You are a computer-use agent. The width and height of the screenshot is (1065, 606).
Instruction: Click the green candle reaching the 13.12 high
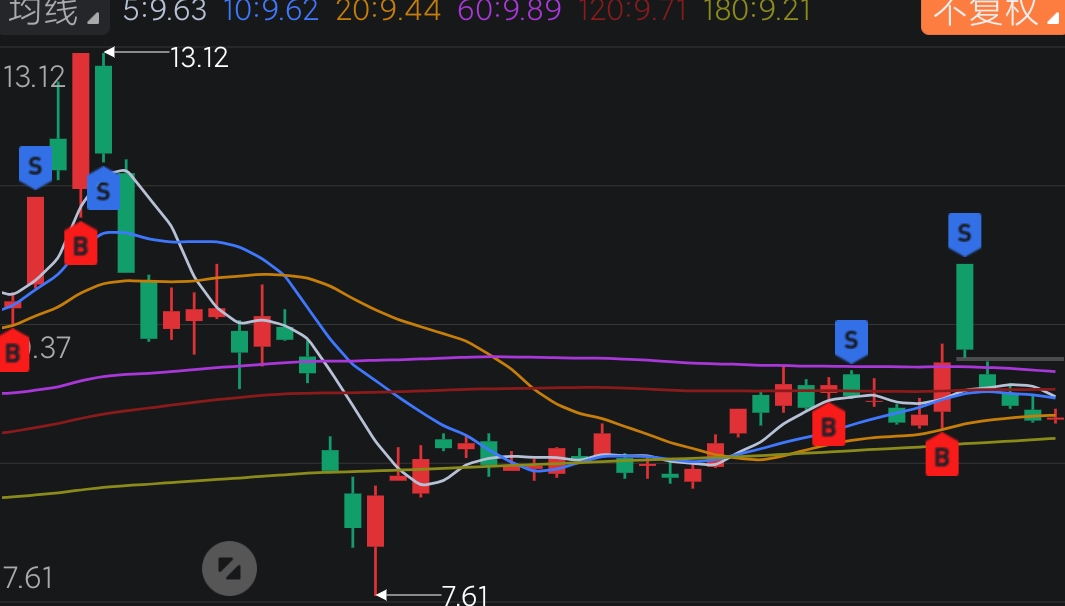pos(103,109)
